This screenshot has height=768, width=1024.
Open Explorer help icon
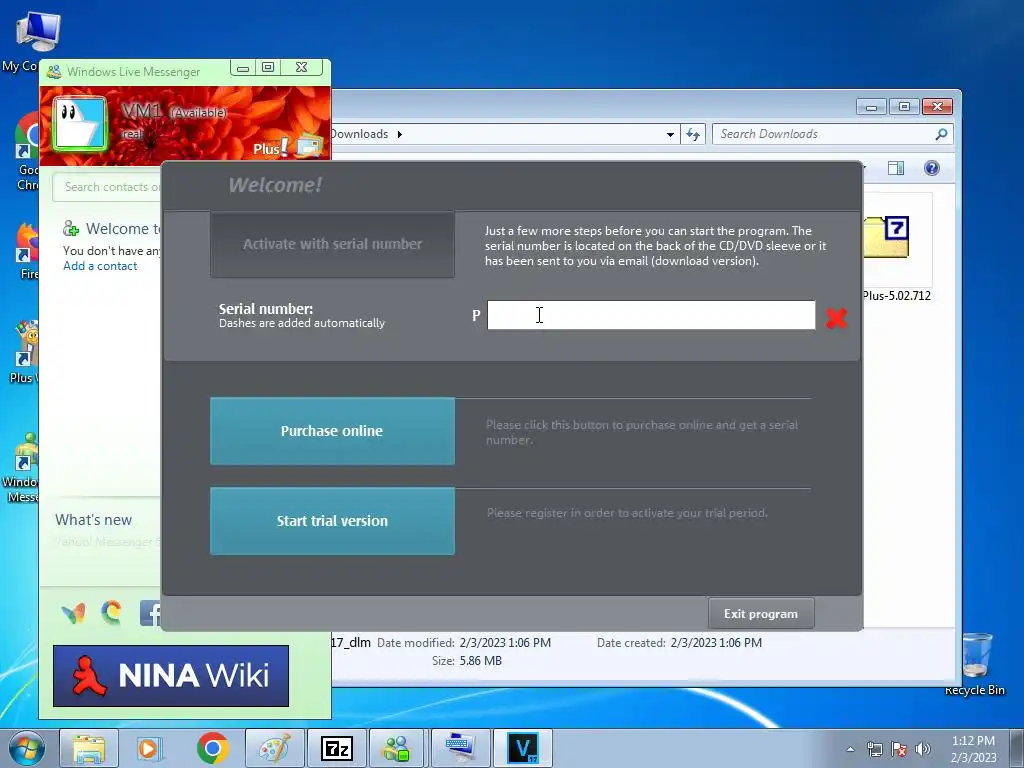pos(932,168)
